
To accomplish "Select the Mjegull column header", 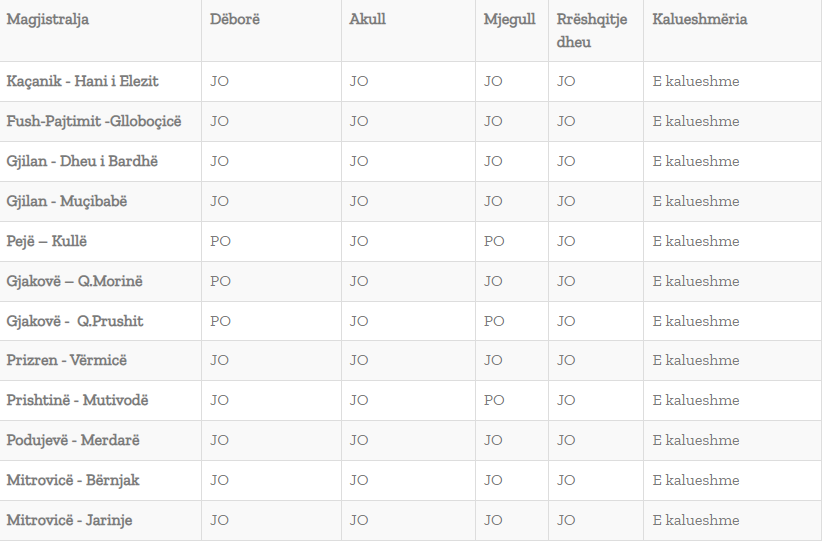I will pos(510,20).
